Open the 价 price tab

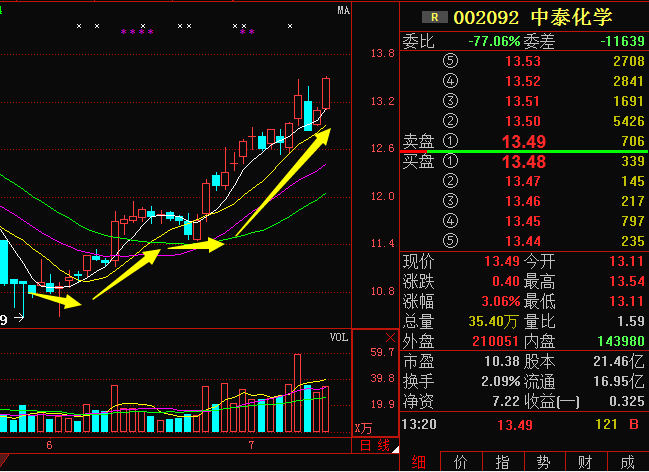[460, 462]
